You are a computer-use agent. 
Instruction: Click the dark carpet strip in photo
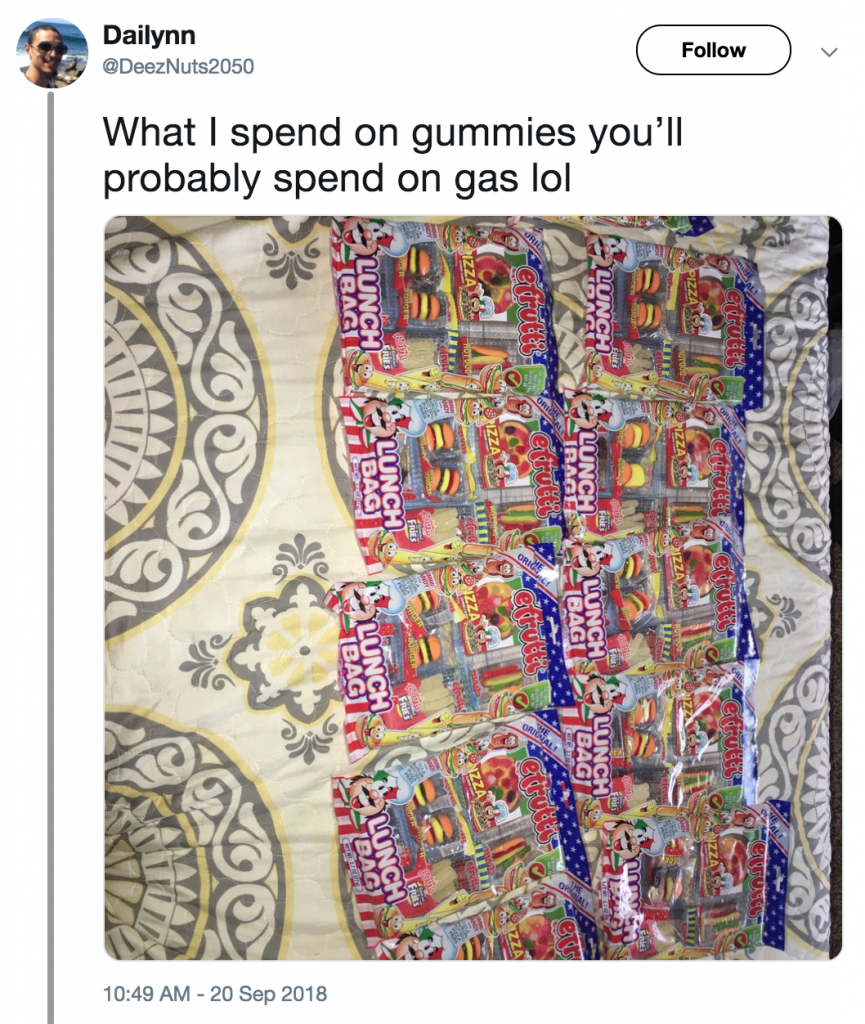coord(835,588)
